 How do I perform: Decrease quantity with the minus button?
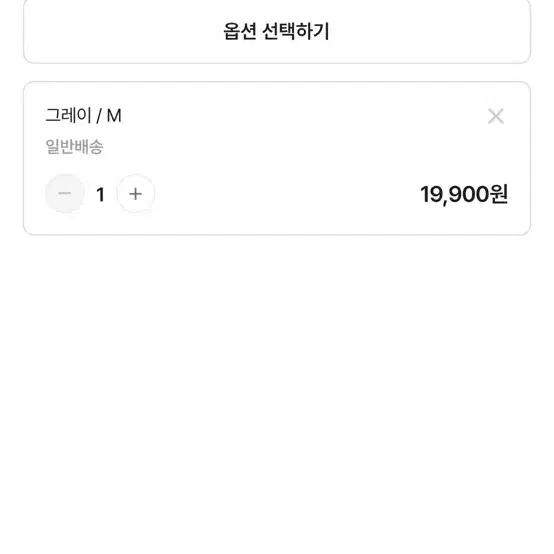click(65, 194)
